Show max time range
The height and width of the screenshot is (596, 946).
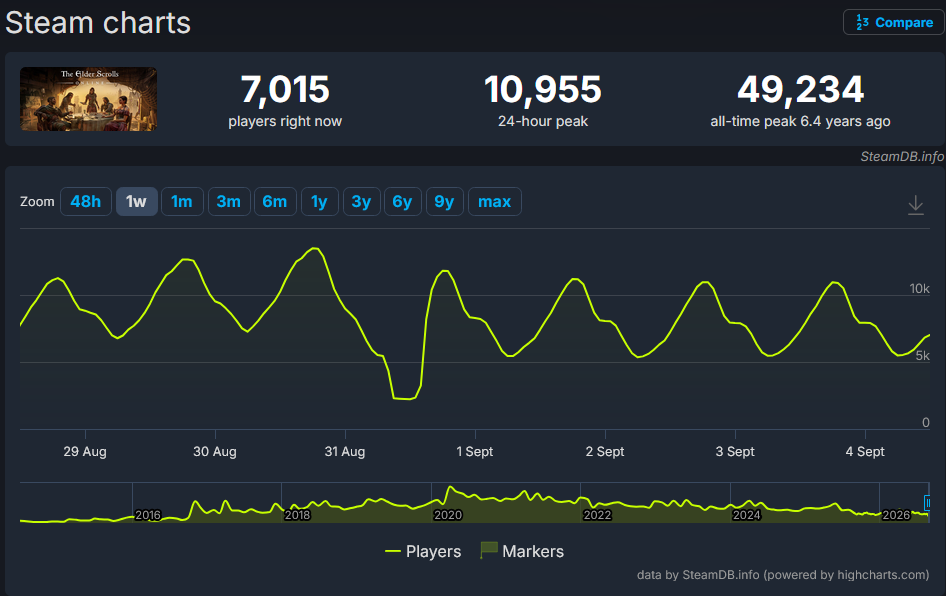pos(495,201)
